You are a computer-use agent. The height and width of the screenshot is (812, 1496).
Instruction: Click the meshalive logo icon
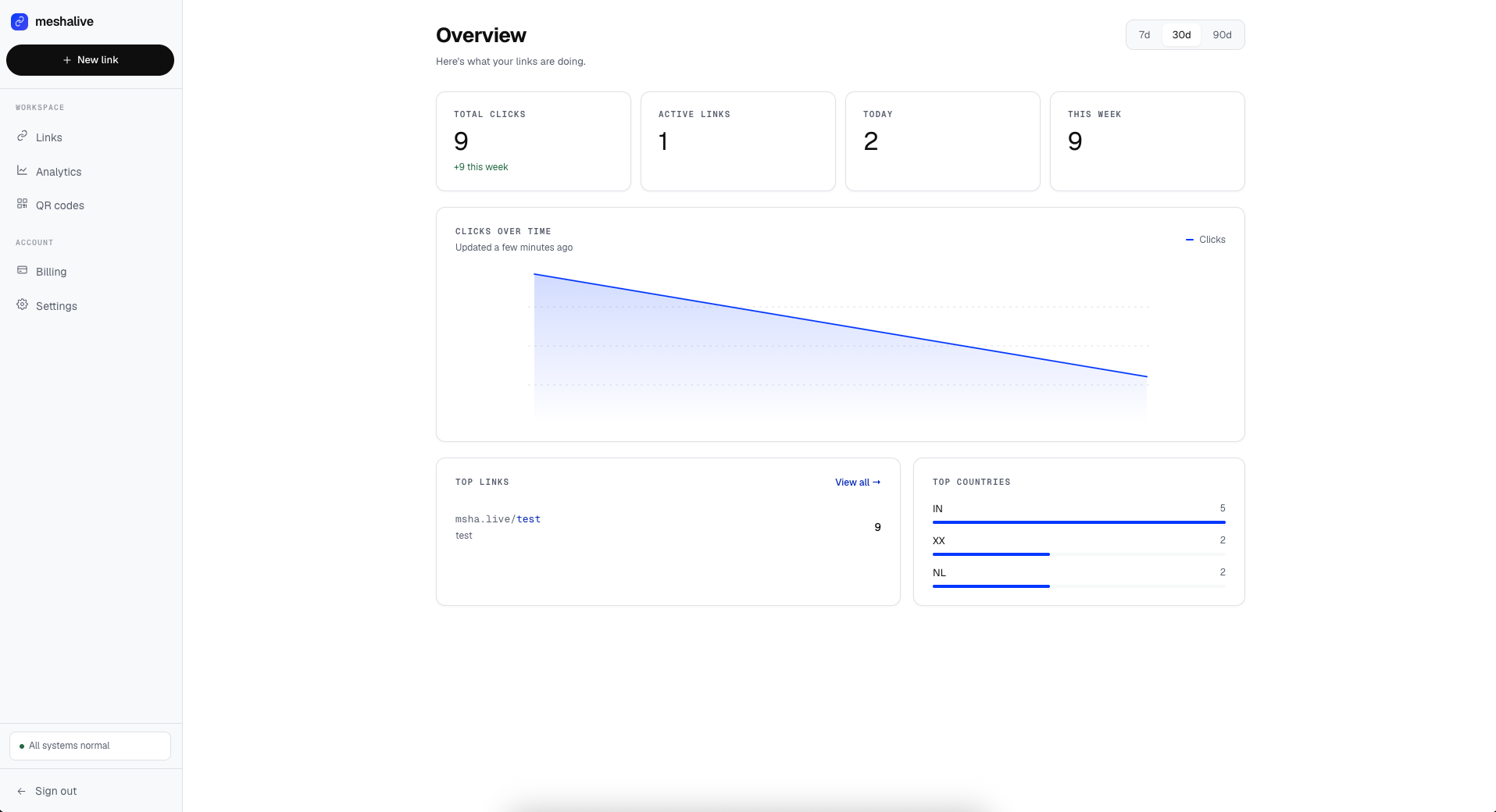pyautogui.click(x=20, y=22)
